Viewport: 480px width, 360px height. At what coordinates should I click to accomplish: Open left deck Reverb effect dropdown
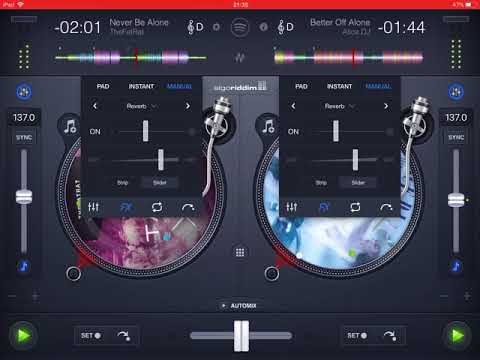[x=141, y=106]
